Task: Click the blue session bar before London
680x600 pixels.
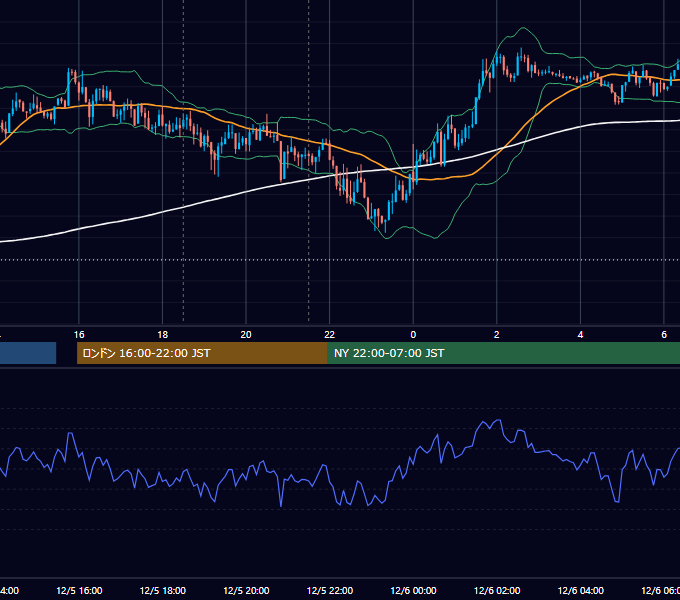Action: pyautogui.click(x=28, y=353)
